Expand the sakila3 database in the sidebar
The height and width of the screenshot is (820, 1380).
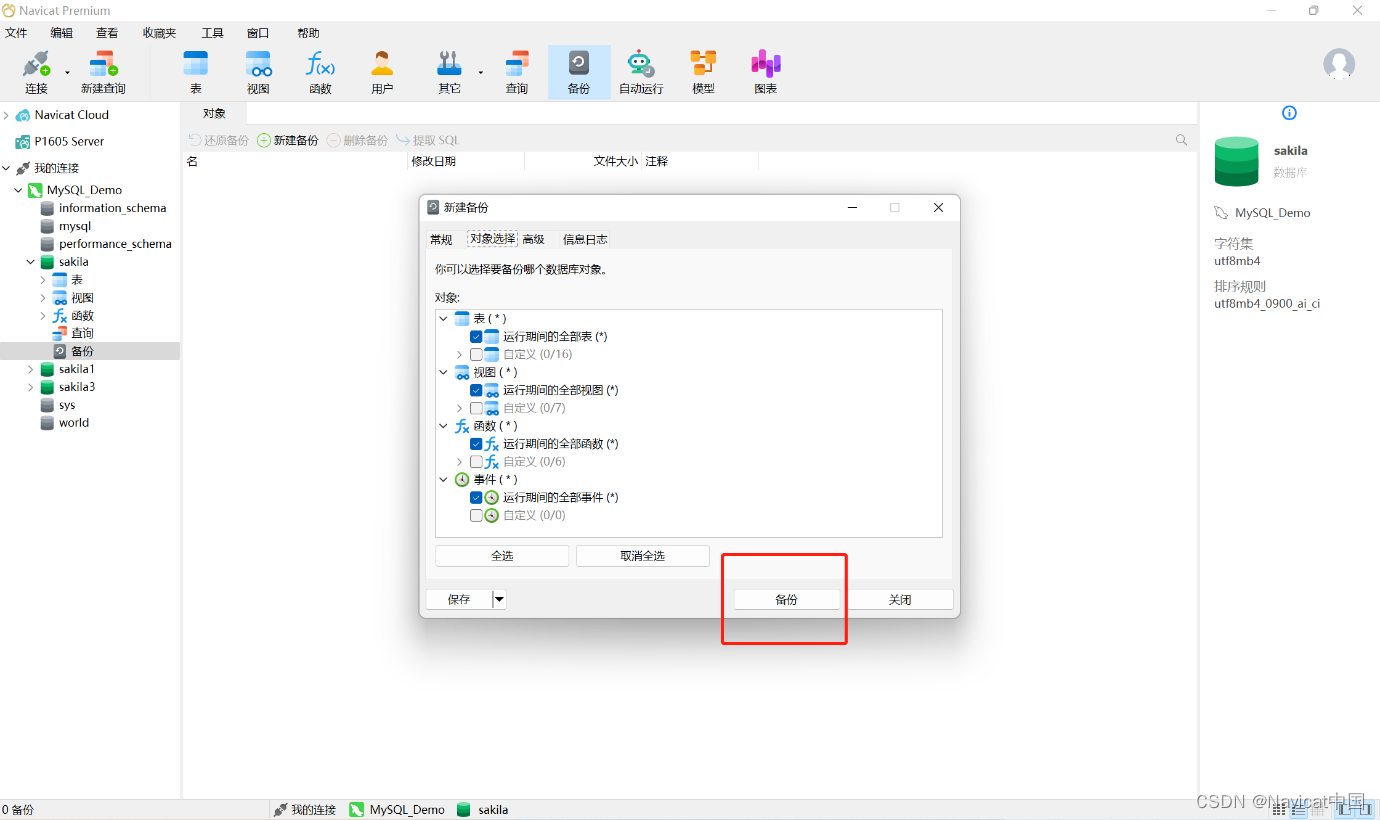click(31, 387)
